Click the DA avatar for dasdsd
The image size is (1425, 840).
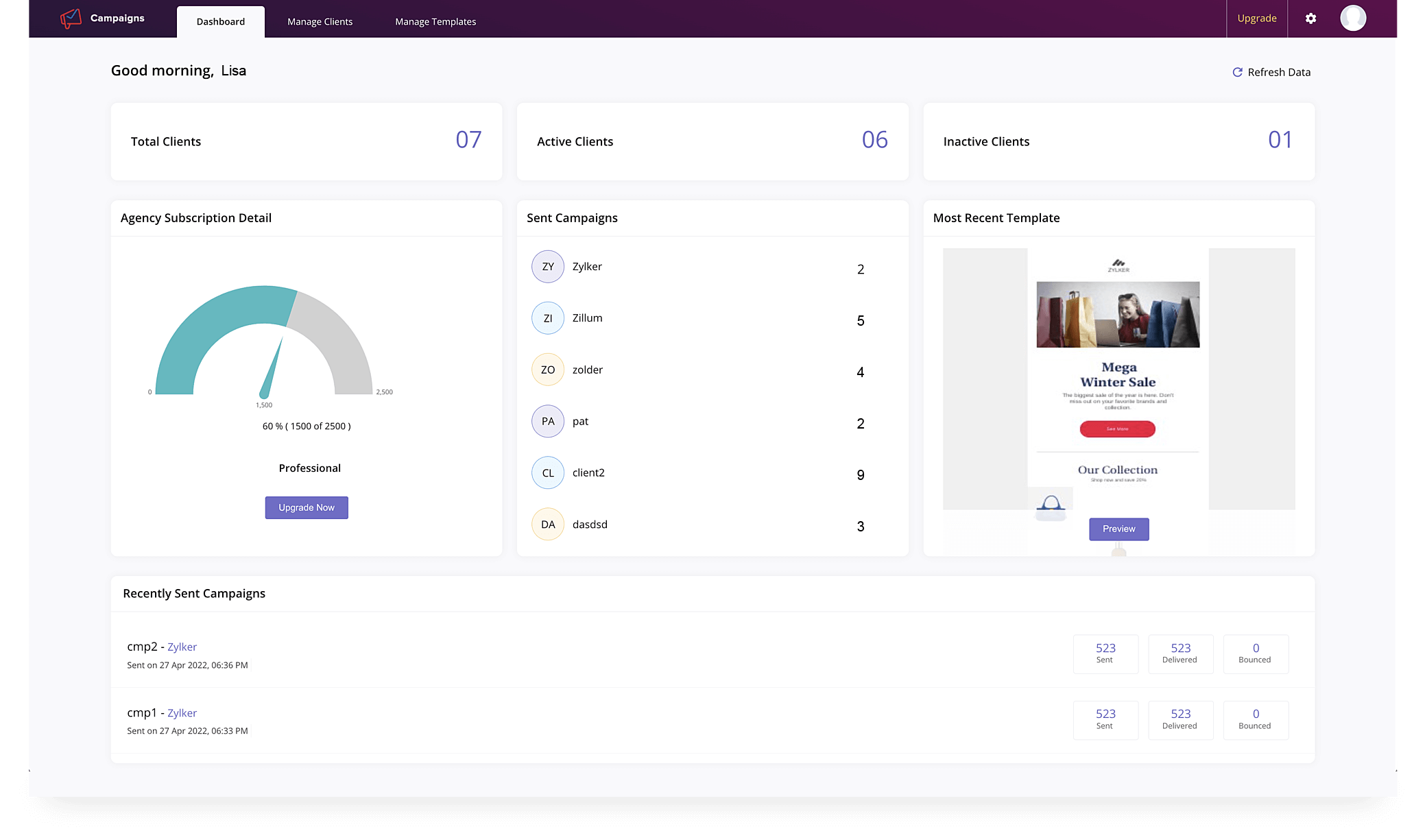pyautogui.click(x=547, y=525)
